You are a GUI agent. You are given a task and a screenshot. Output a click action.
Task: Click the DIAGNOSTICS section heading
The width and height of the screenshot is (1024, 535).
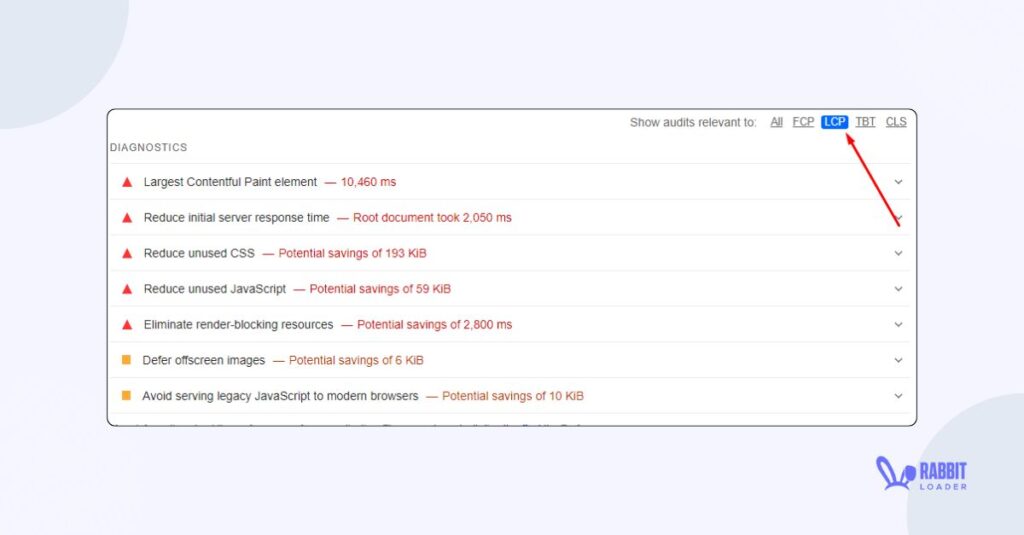click(148, 148)
